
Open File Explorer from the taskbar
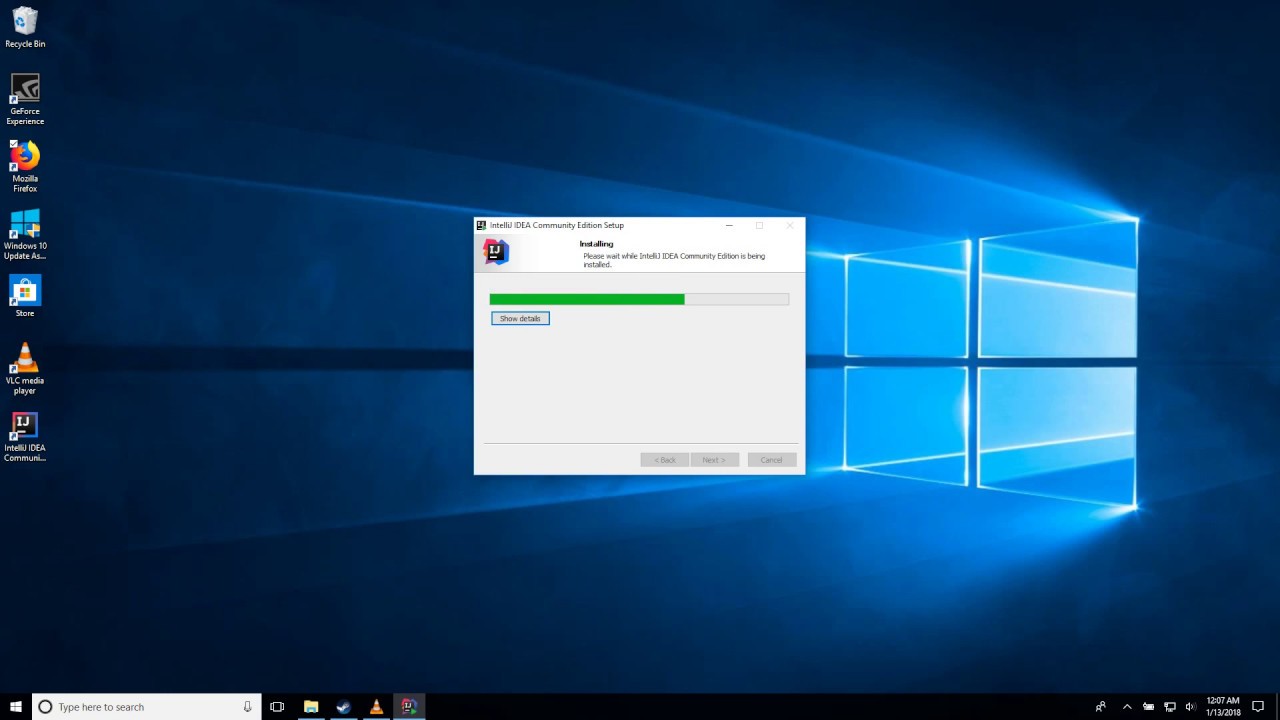[x=311, y=707]
